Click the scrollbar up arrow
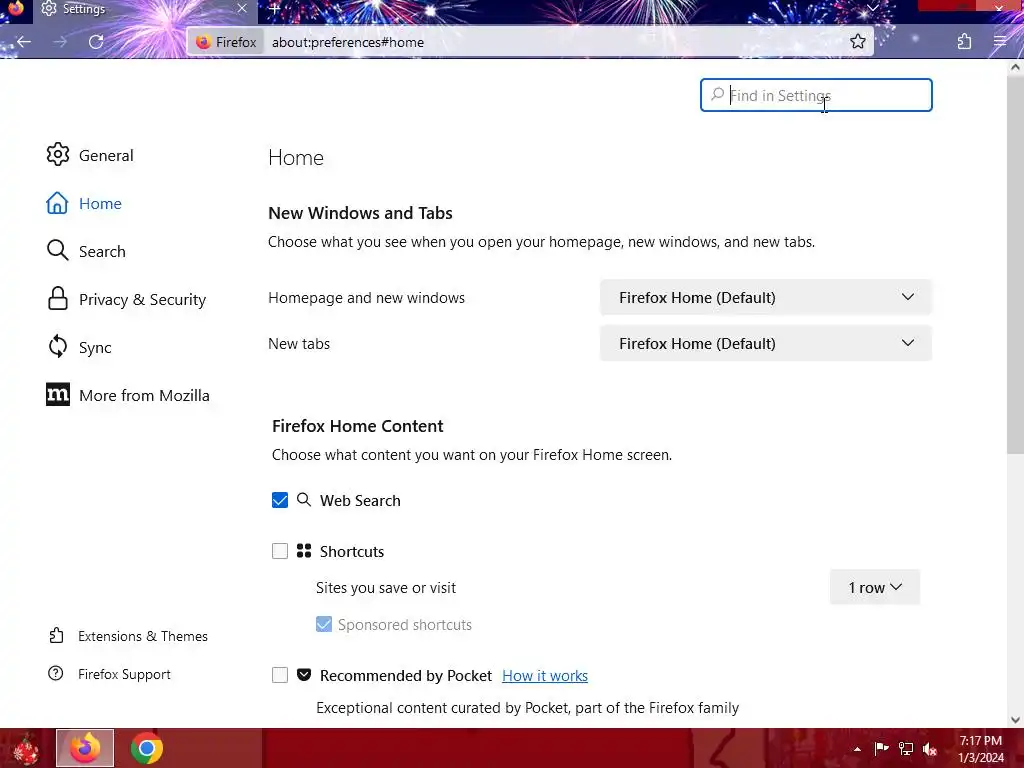Viewport: 1024px width, 768px height. point(1015,67)
